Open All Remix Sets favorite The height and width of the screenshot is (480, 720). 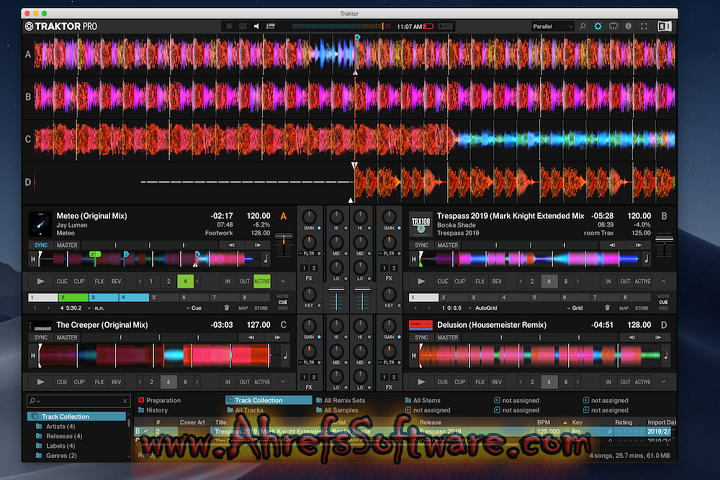(x=340, y=401)
